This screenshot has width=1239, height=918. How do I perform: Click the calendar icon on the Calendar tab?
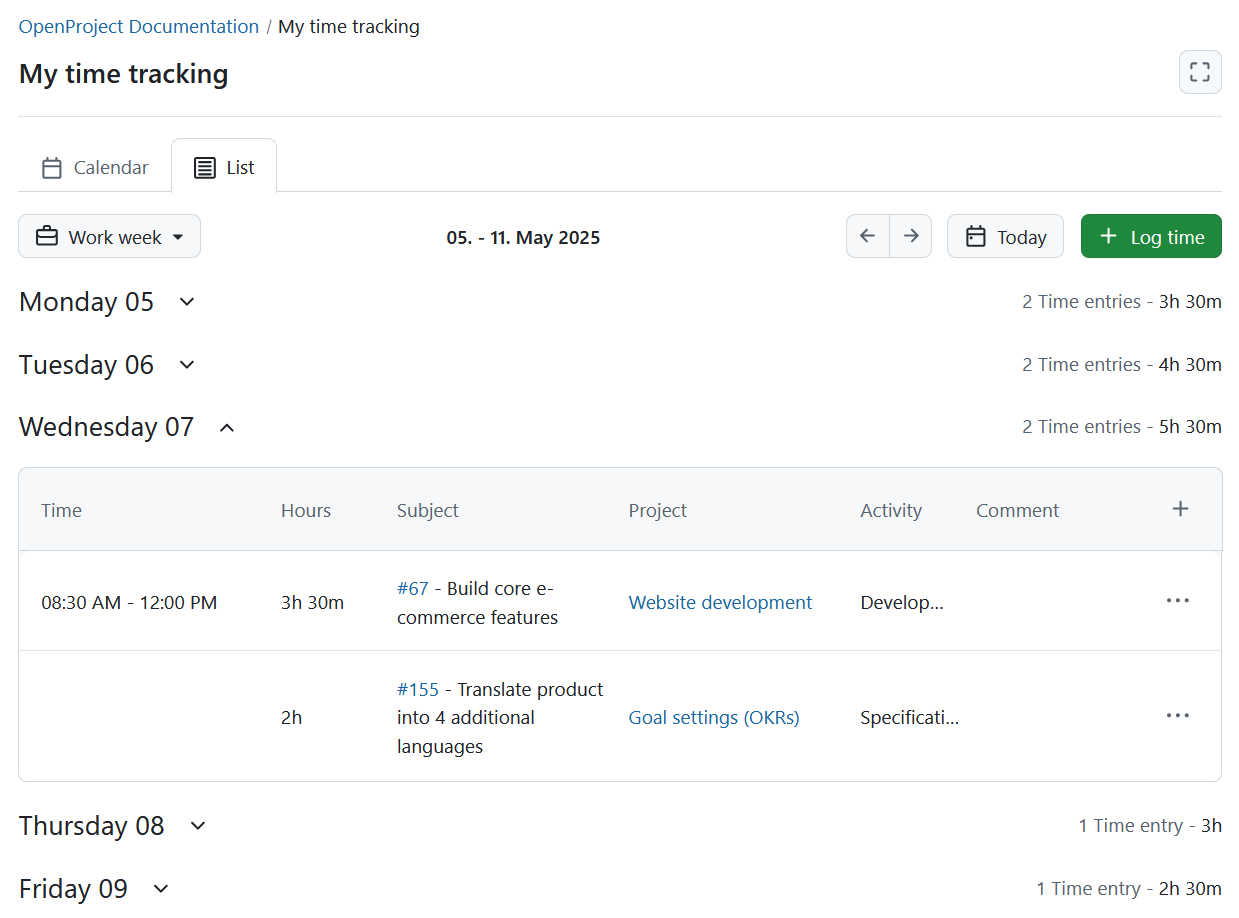click(x=51, y=167)
